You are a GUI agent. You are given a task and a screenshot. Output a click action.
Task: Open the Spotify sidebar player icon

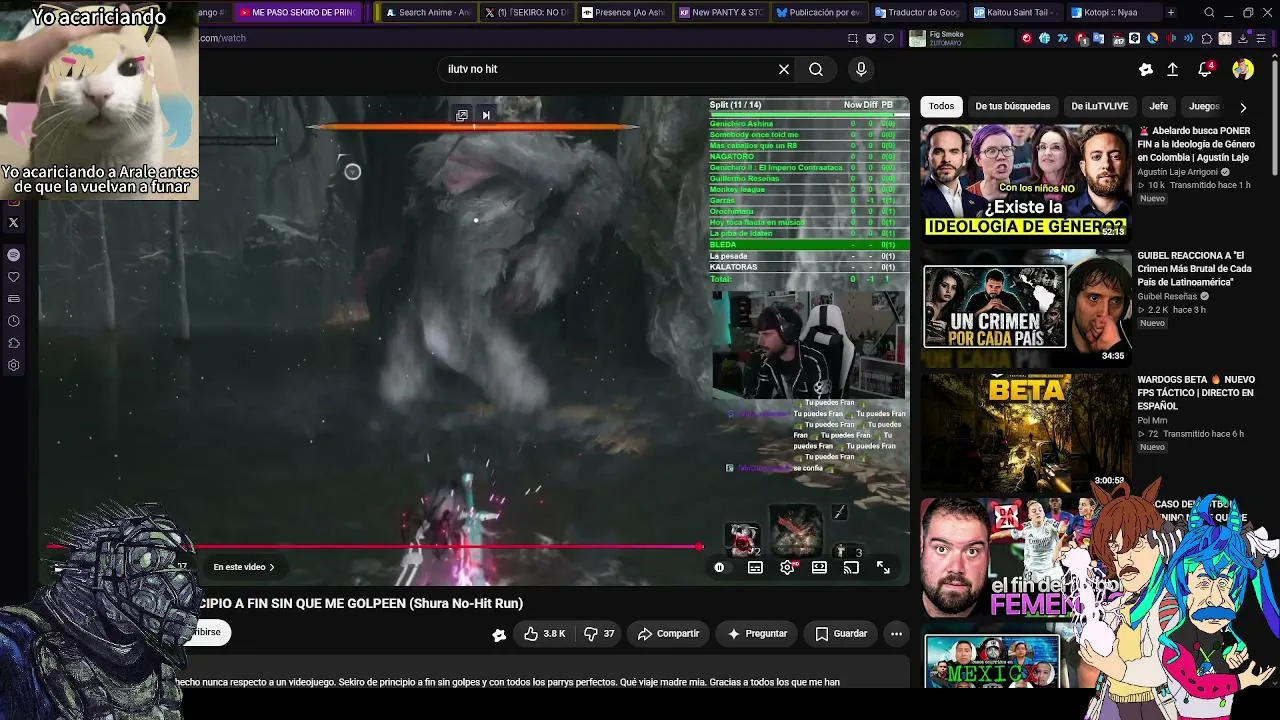coord(13,255)
